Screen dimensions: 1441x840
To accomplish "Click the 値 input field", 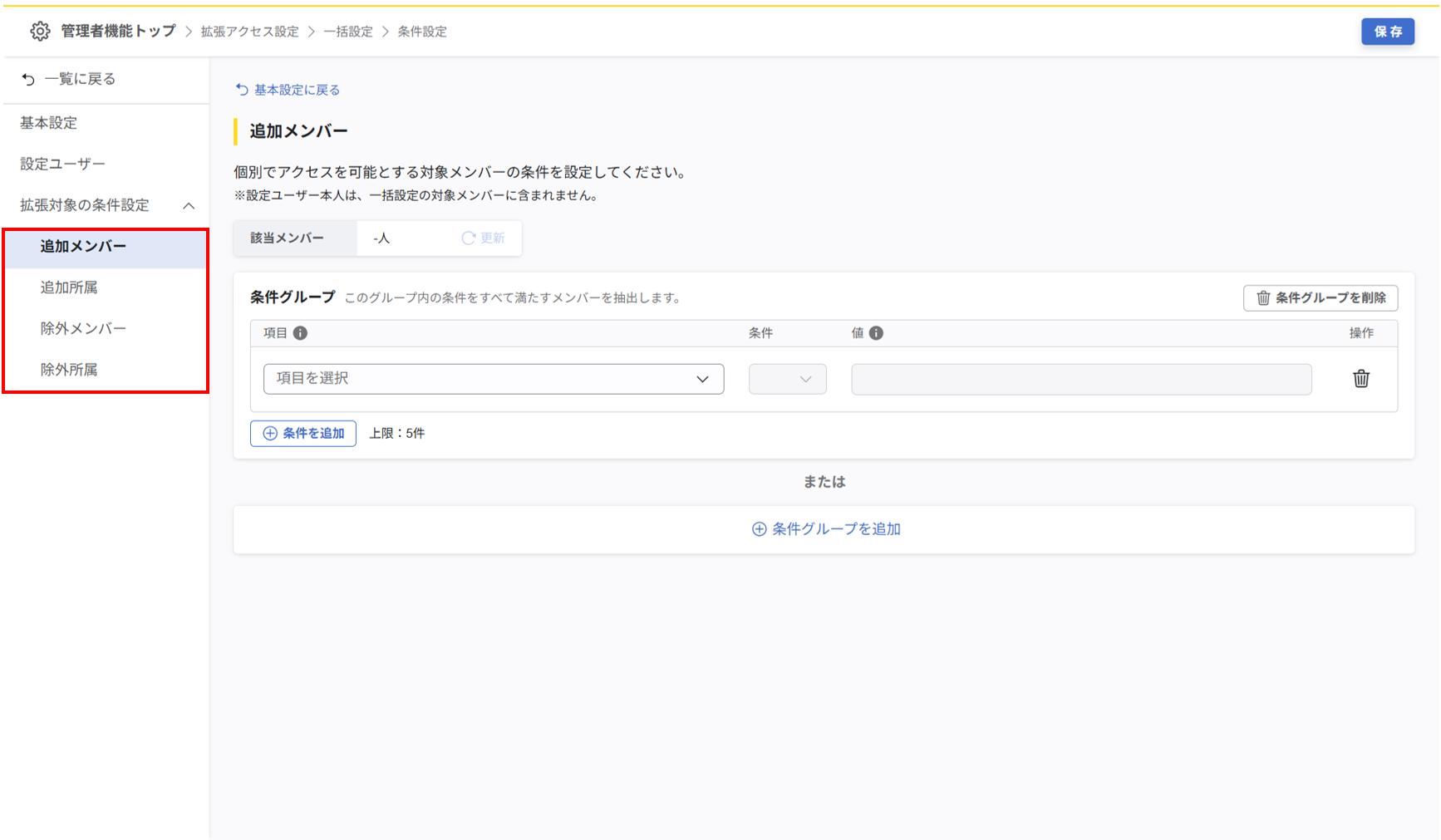I will point(1080,379).
